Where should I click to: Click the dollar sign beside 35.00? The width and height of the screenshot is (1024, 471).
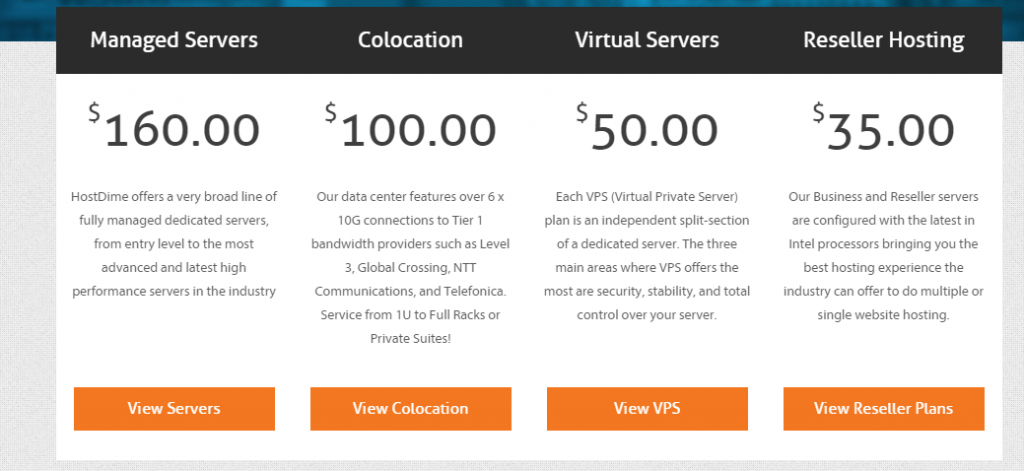(x=817, y=113)
